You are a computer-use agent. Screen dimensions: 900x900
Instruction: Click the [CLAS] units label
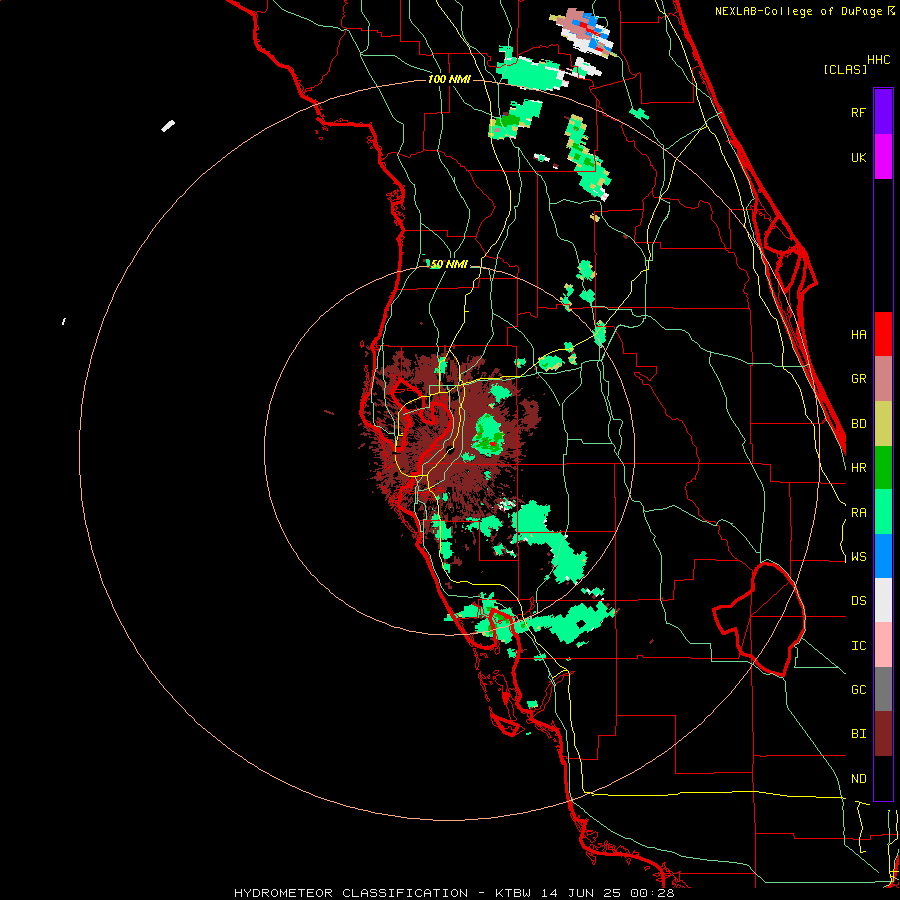pyautogui.click(x=845, y=69)
